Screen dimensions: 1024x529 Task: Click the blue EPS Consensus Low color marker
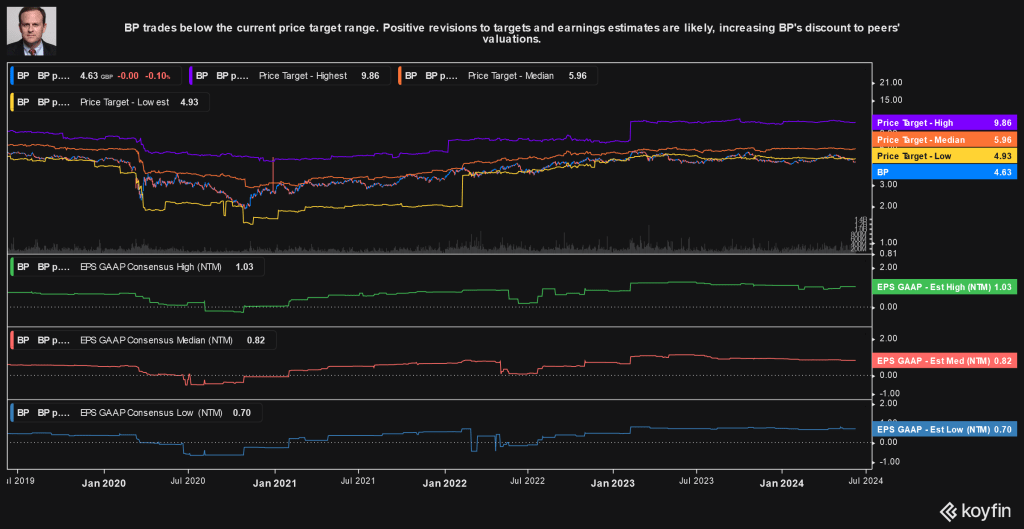click(x=11, y=412)
